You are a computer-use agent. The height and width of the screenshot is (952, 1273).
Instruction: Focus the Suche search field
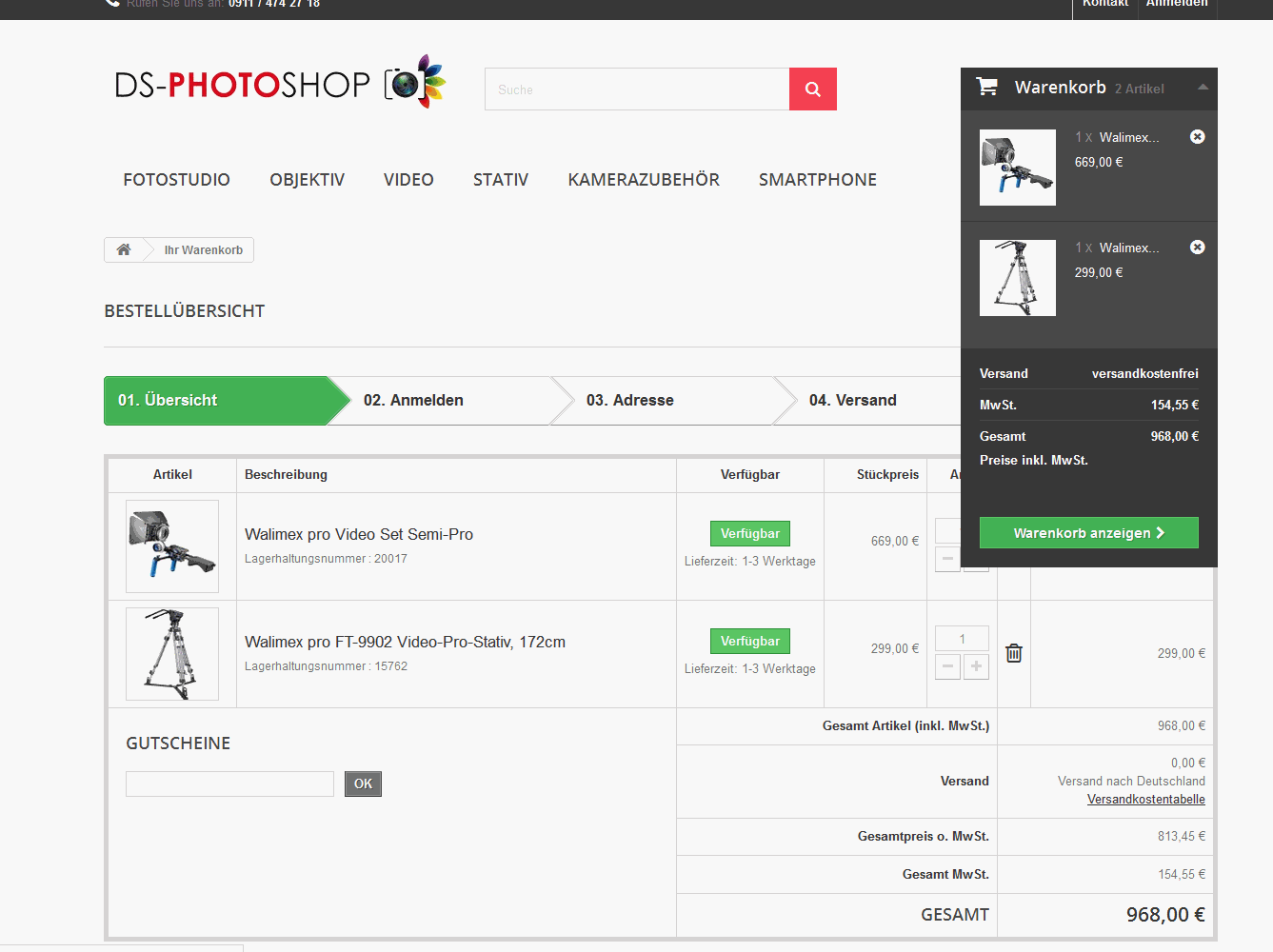coord(637,89)
